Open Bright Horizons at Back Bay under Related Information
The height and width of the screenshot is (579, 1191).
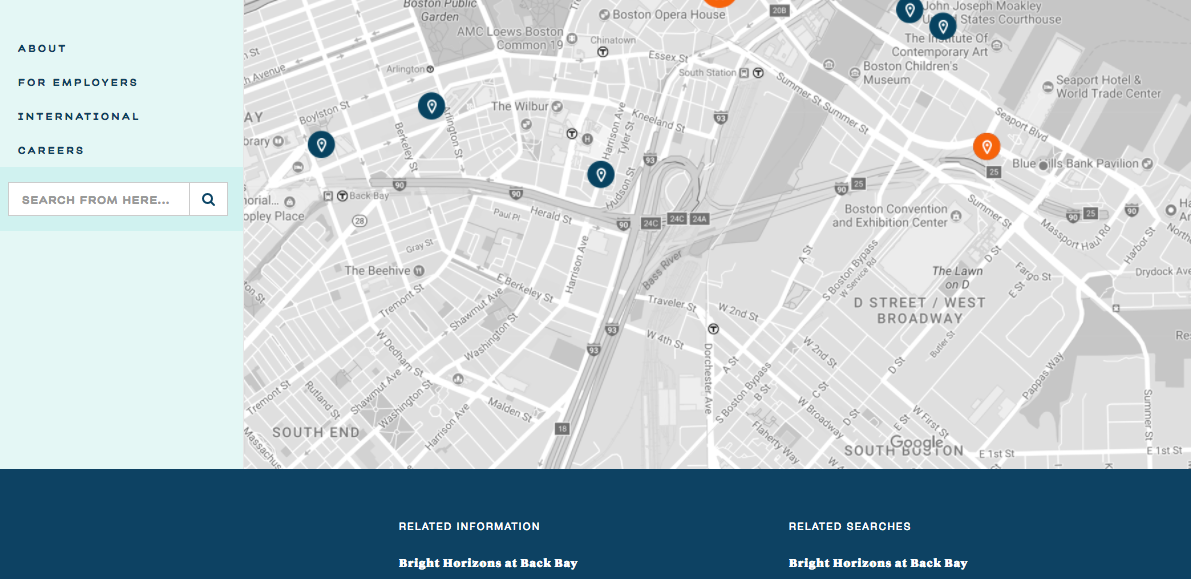tap(488, 563)
